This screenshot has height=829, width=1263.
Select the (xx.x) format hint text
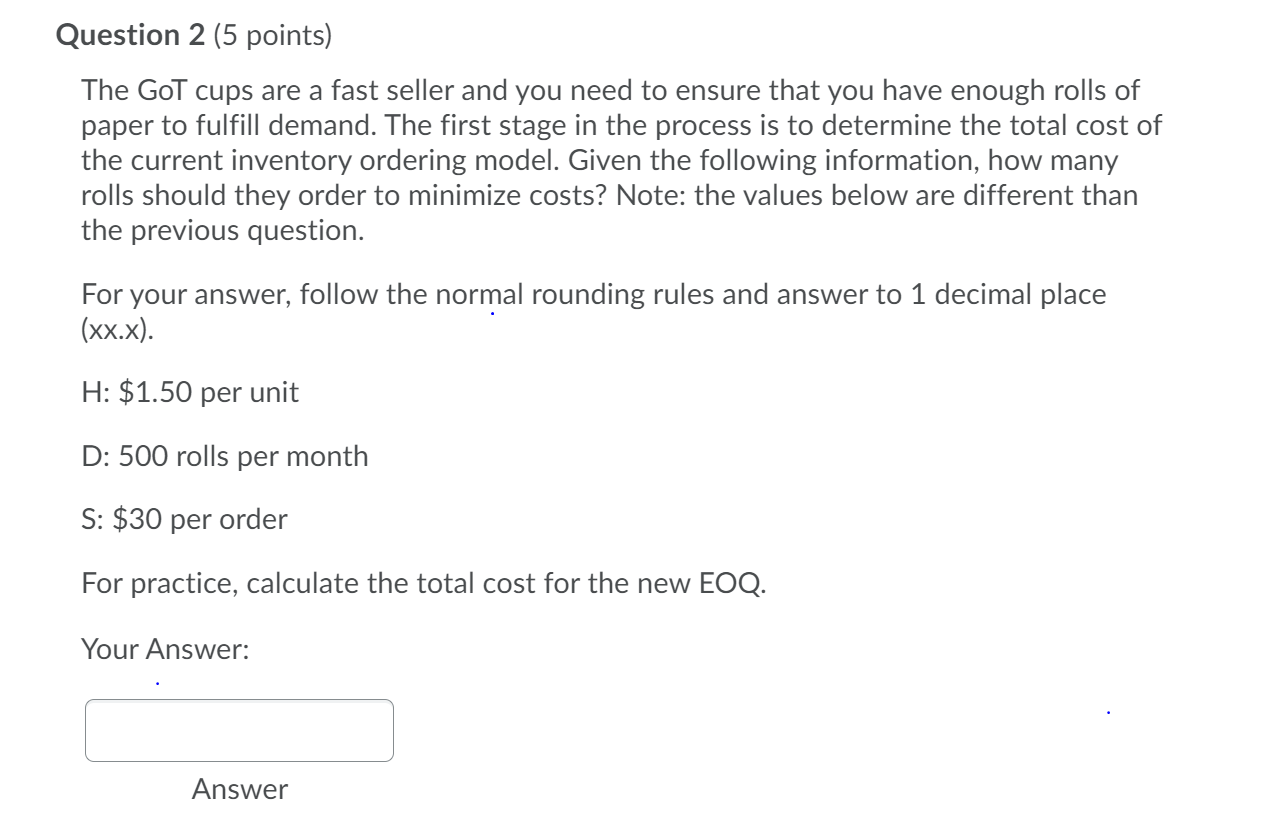[x=119, y=329]
